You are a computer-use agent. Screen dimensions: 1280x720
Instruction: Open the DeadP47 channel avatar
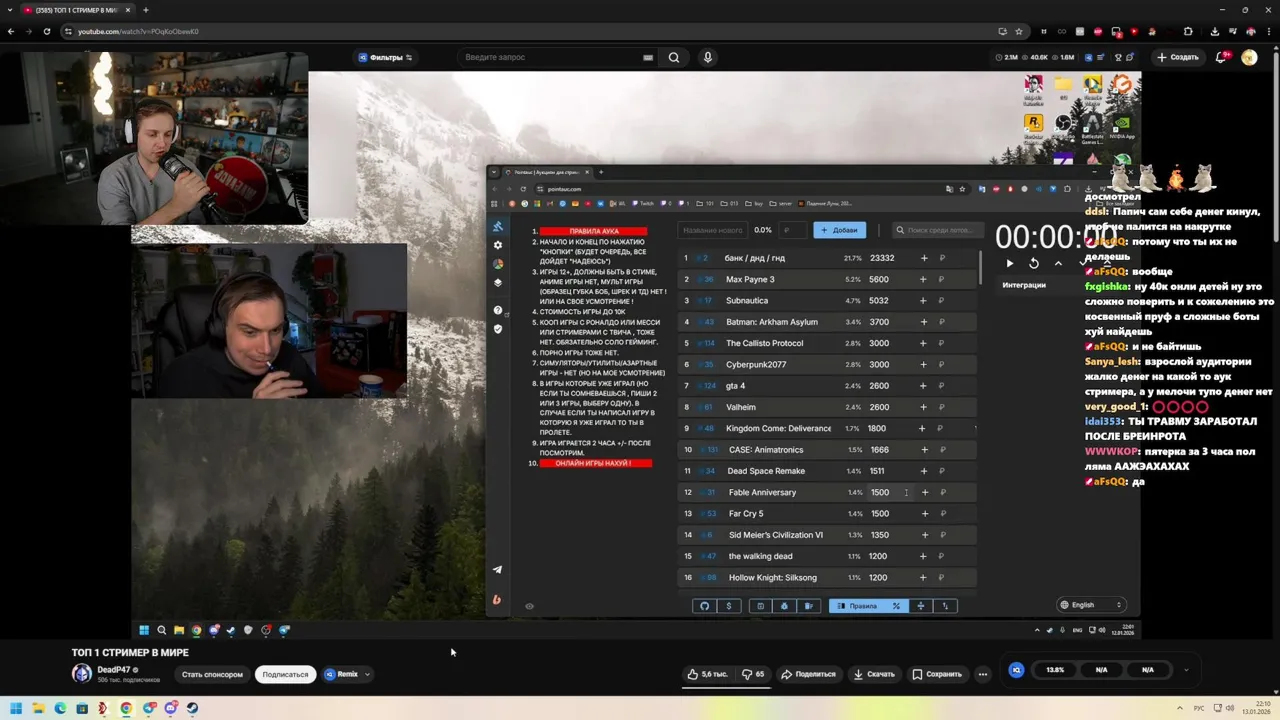(x=82, y=673)
